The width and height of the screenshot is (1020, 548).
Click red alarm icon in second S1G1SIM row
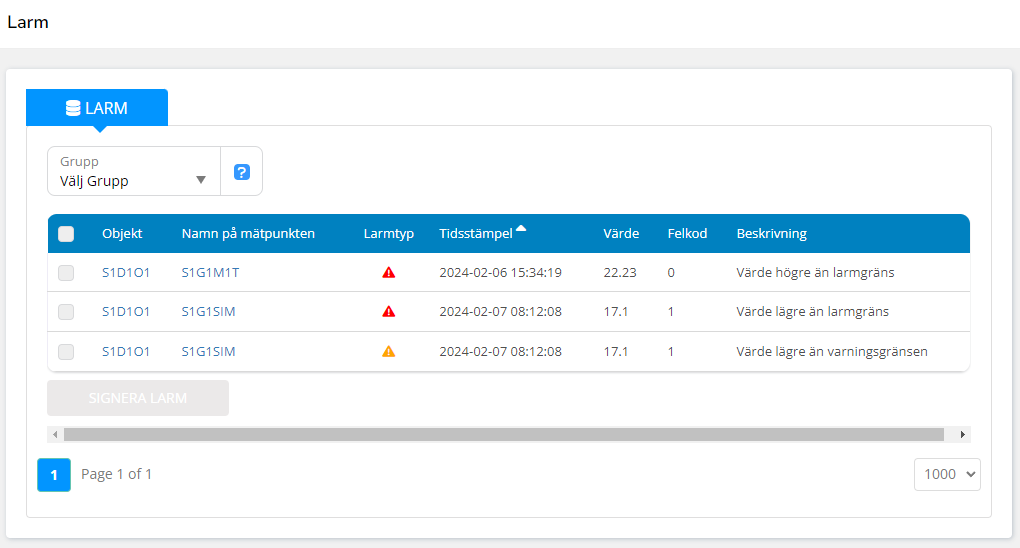(x=389, y=312)
